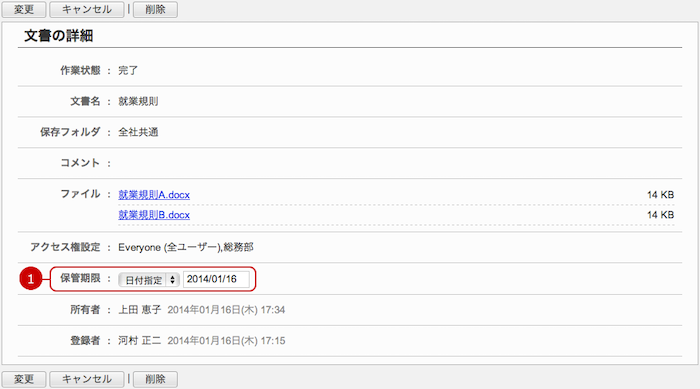This screenshot has height=389, width=700.
Task: Select the access setting Everyone (全ユーザー),総務部
Action: [186, 247]
